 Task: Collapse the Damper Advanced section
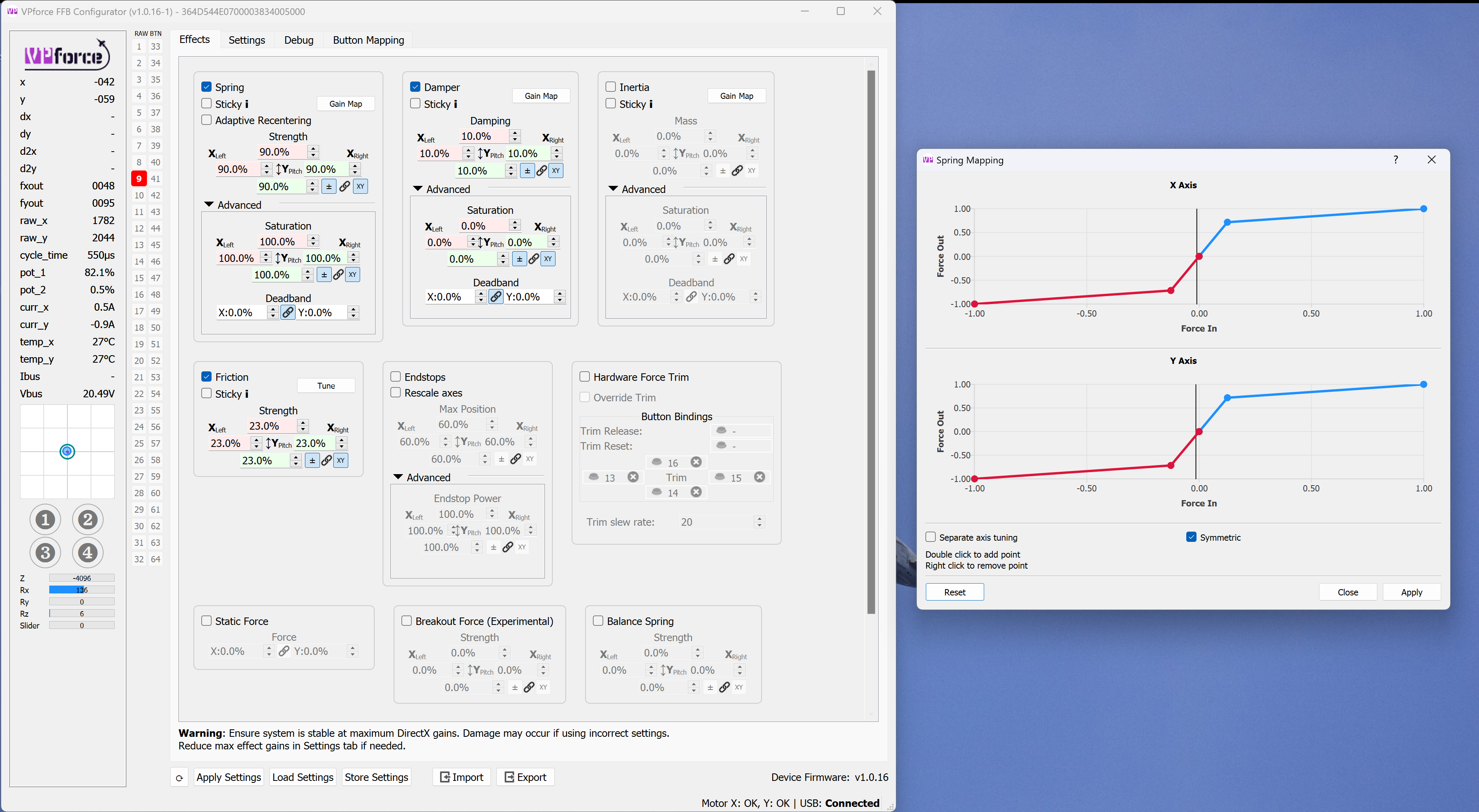click(x=418, y=189)
